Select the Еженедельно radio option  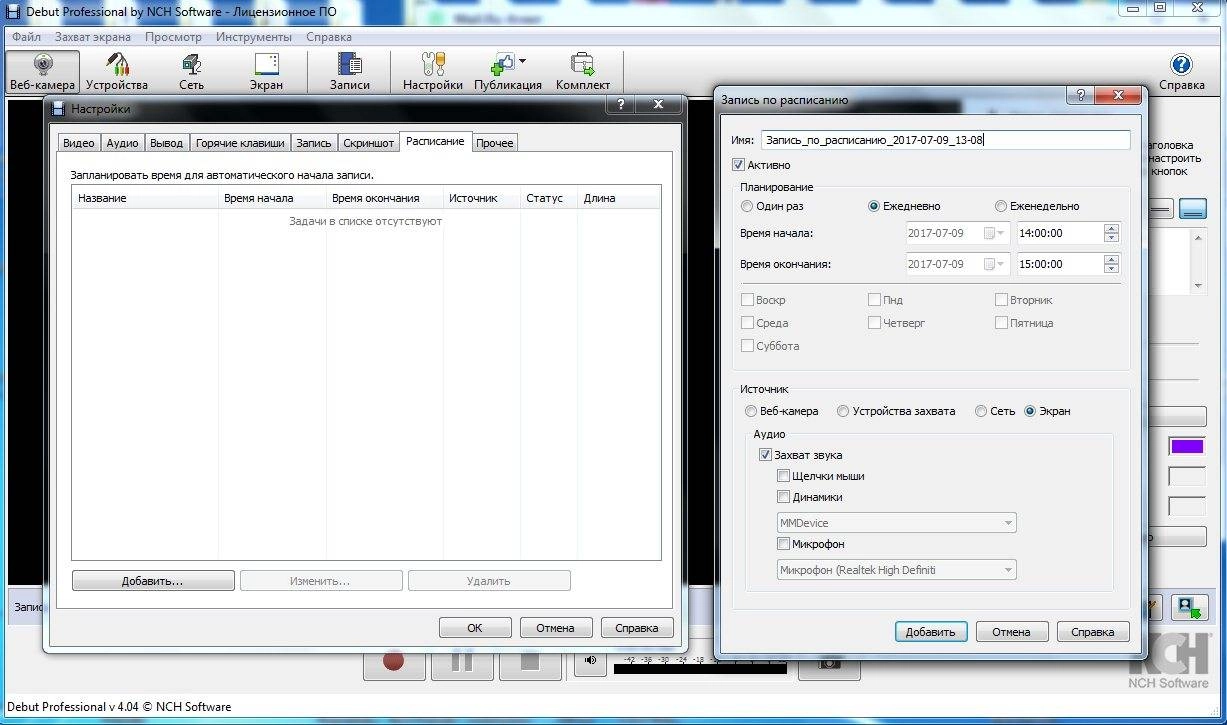1001,206
